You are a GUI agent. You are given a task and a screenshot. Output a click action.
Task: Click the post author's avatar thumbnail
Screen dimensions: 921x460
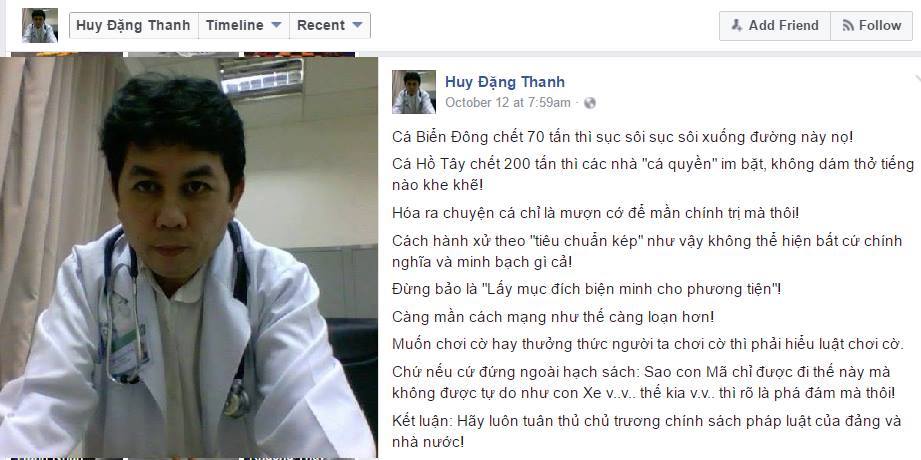pyautogui.click(x=414, y=92)
